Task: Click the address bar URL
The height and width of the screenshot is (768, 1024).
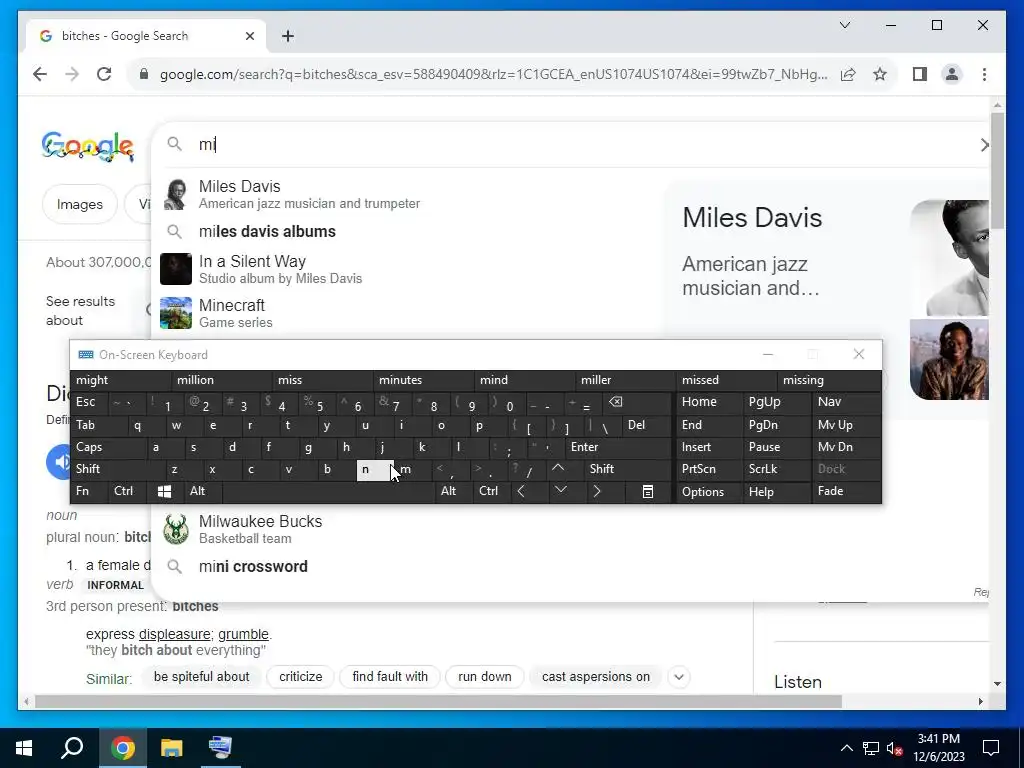Action: point(493,74)
